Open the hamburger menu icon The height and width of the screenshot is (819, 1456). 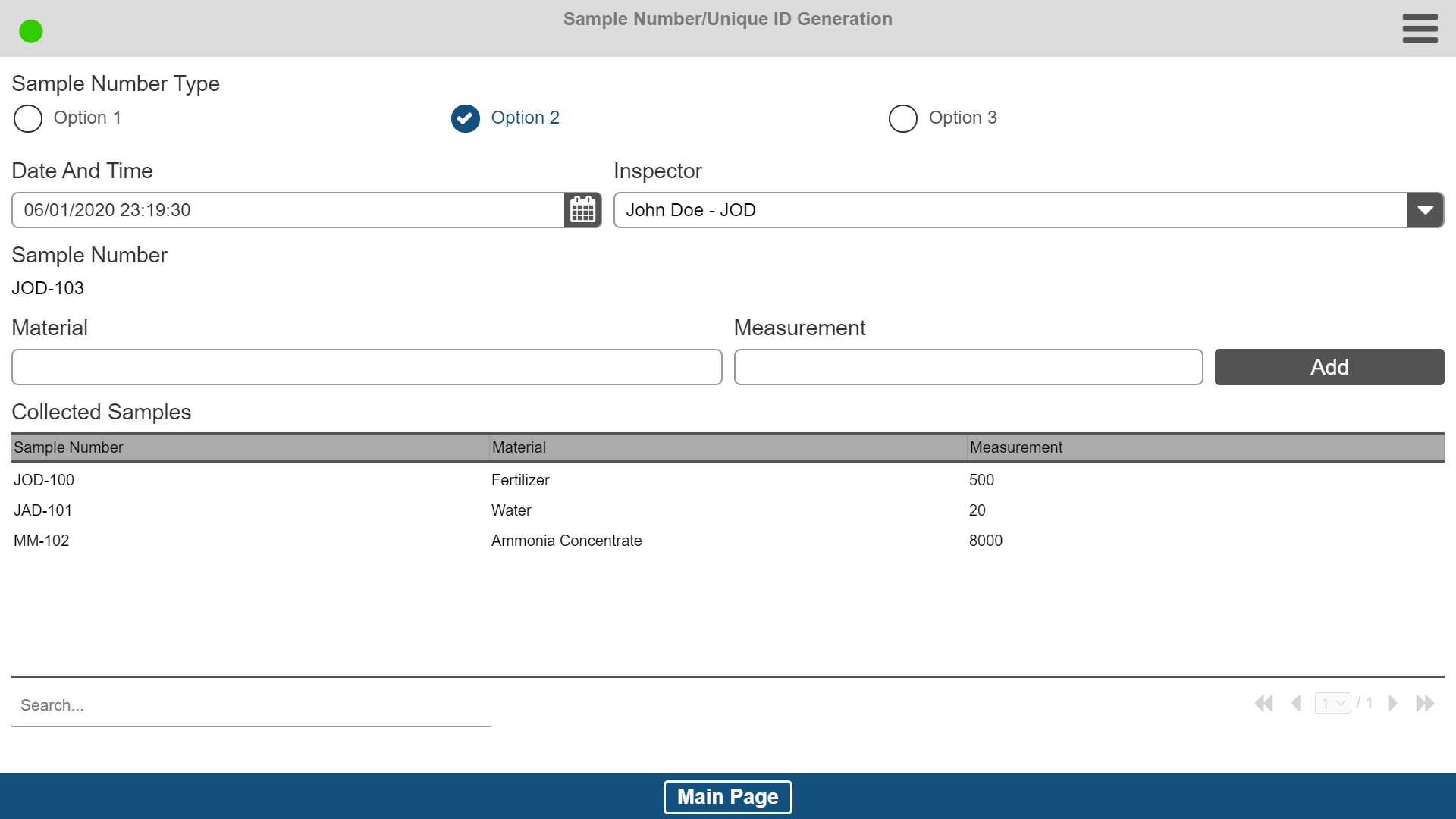point(1420,29)
